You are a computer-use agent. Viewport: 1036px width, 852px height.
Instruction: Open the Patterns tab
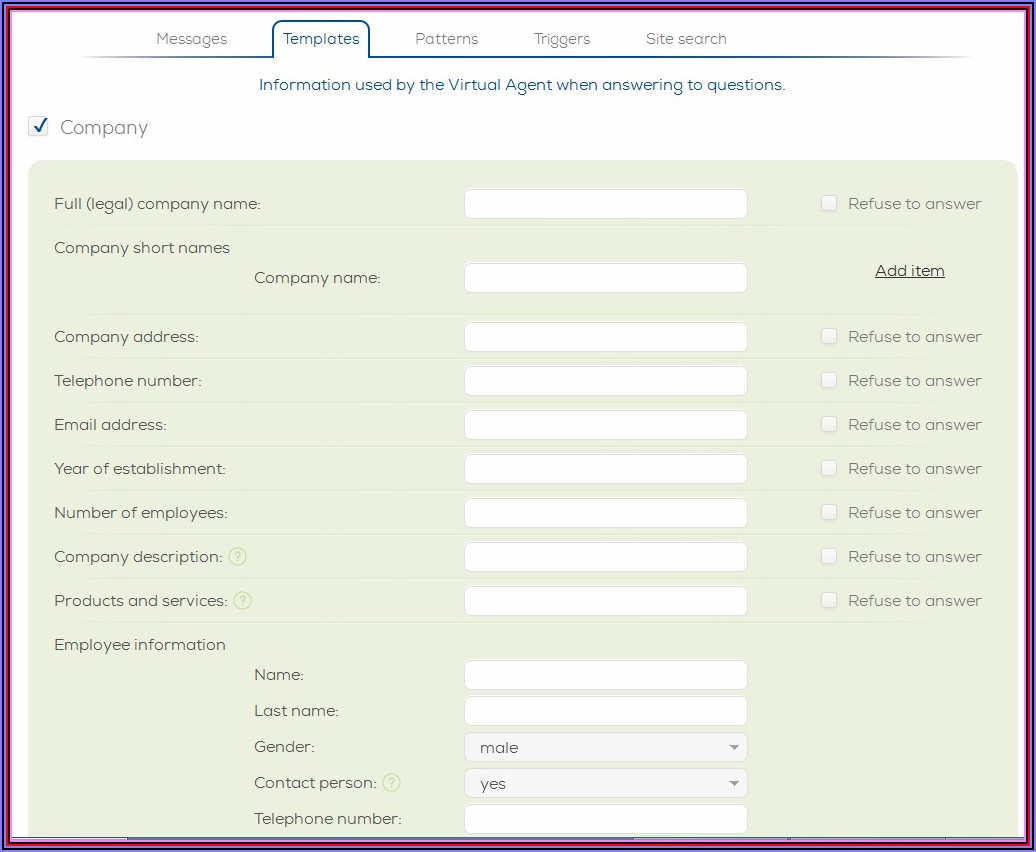click(446, 39)
